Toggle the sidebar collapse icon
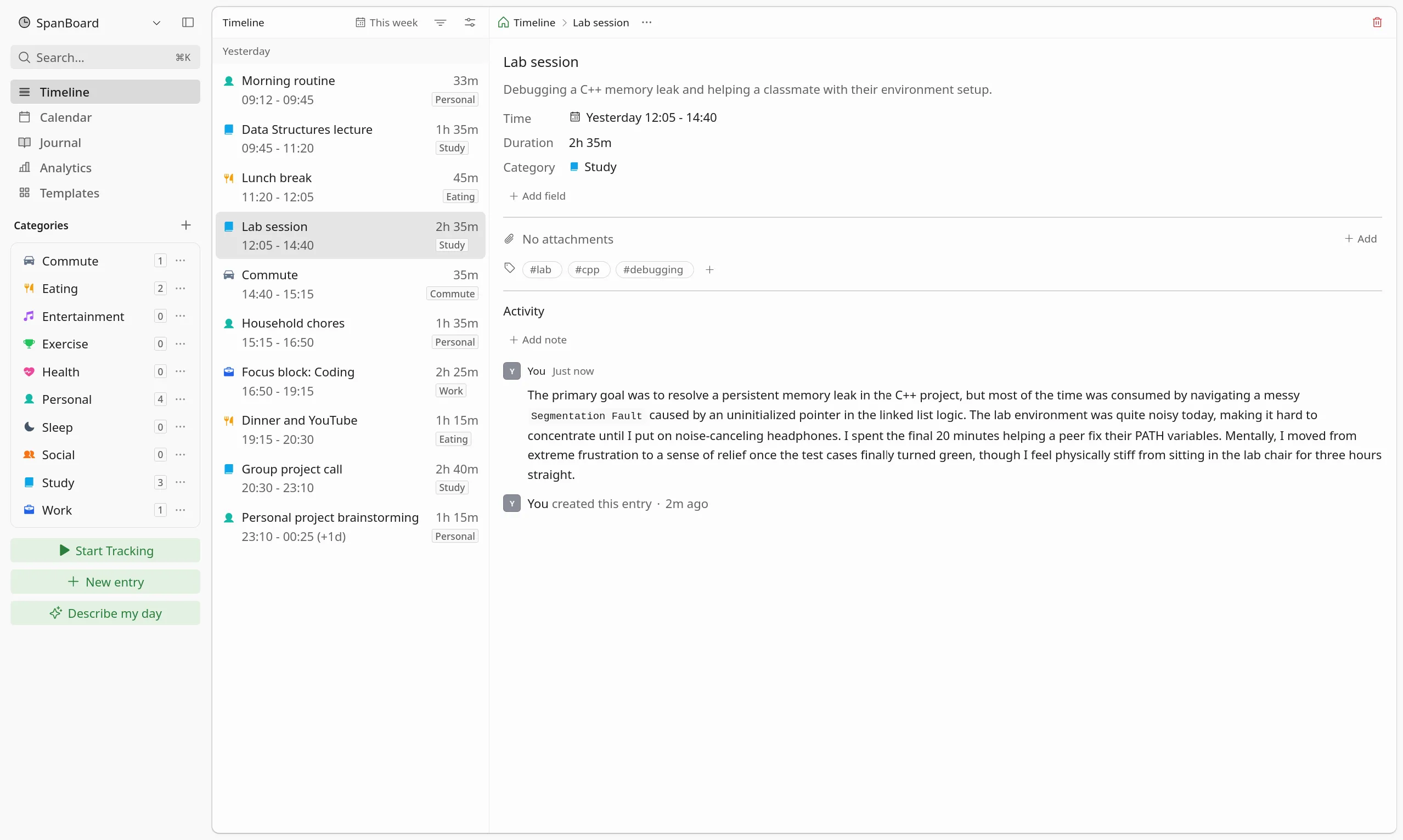The width and height of the screenshot is (1403, 840). (x=188, y=22)
